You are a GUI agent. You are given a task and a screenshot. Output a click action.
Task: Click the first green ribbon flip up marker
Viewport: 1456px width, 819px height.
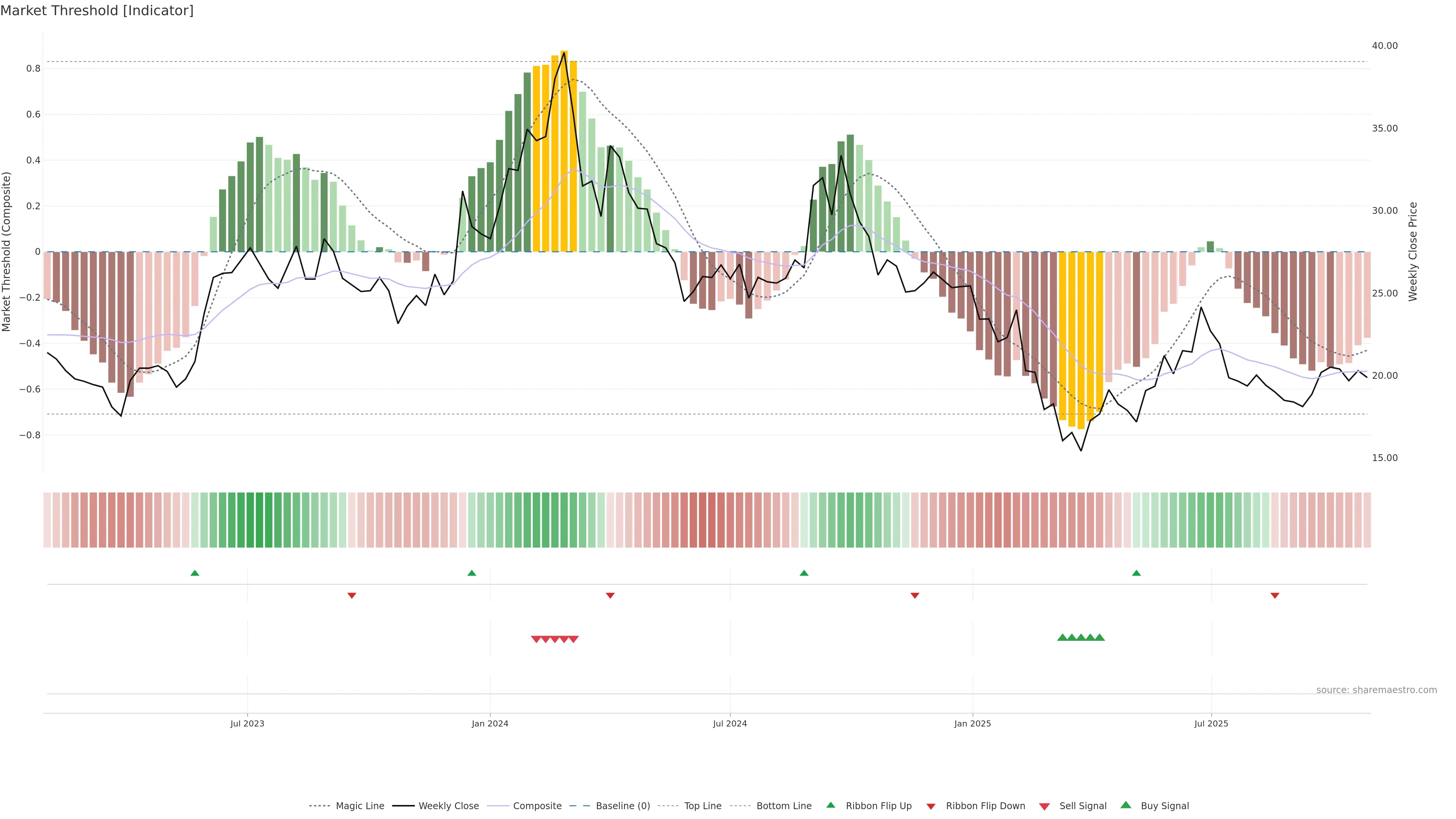[195, 573]
